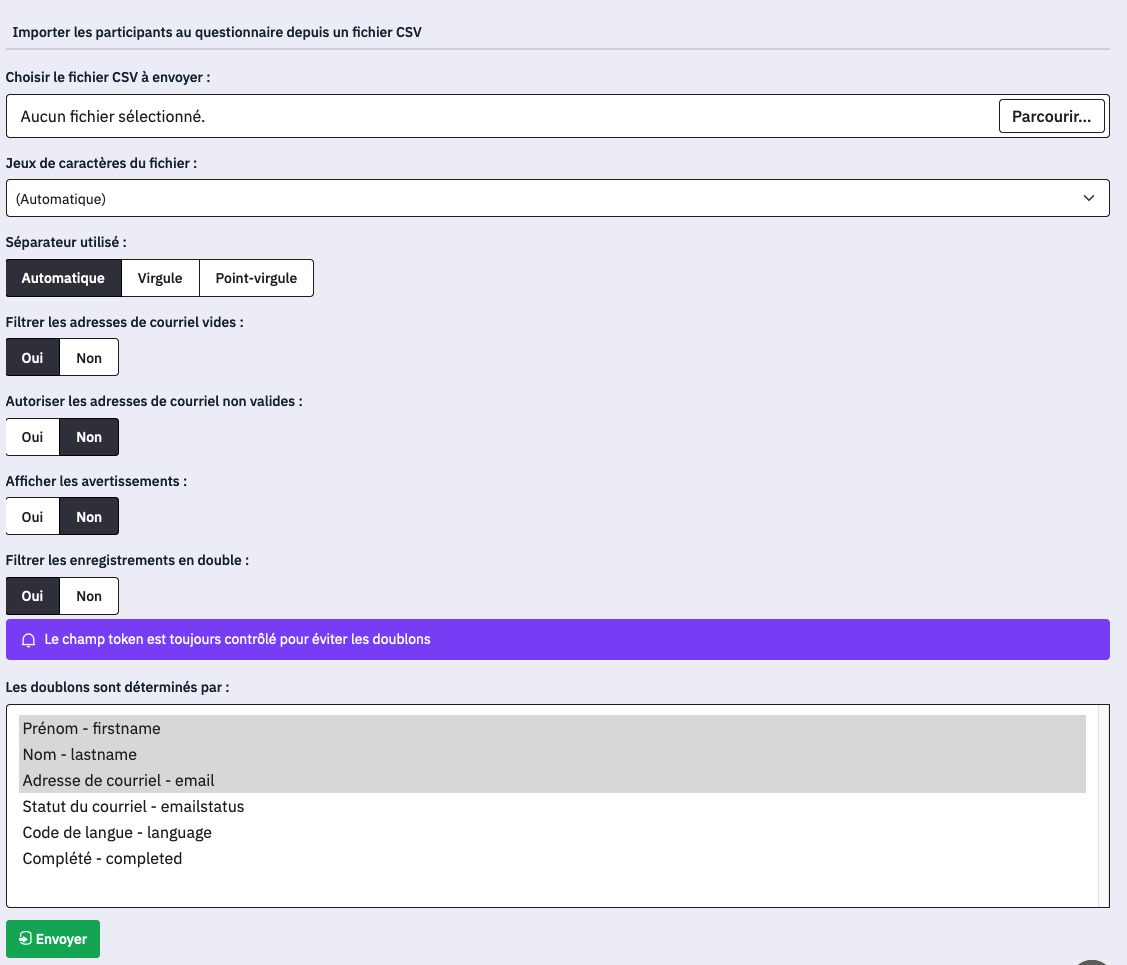Click the green Envoyer submit button
Screen dimensions: 1127x965
[53, 939]
